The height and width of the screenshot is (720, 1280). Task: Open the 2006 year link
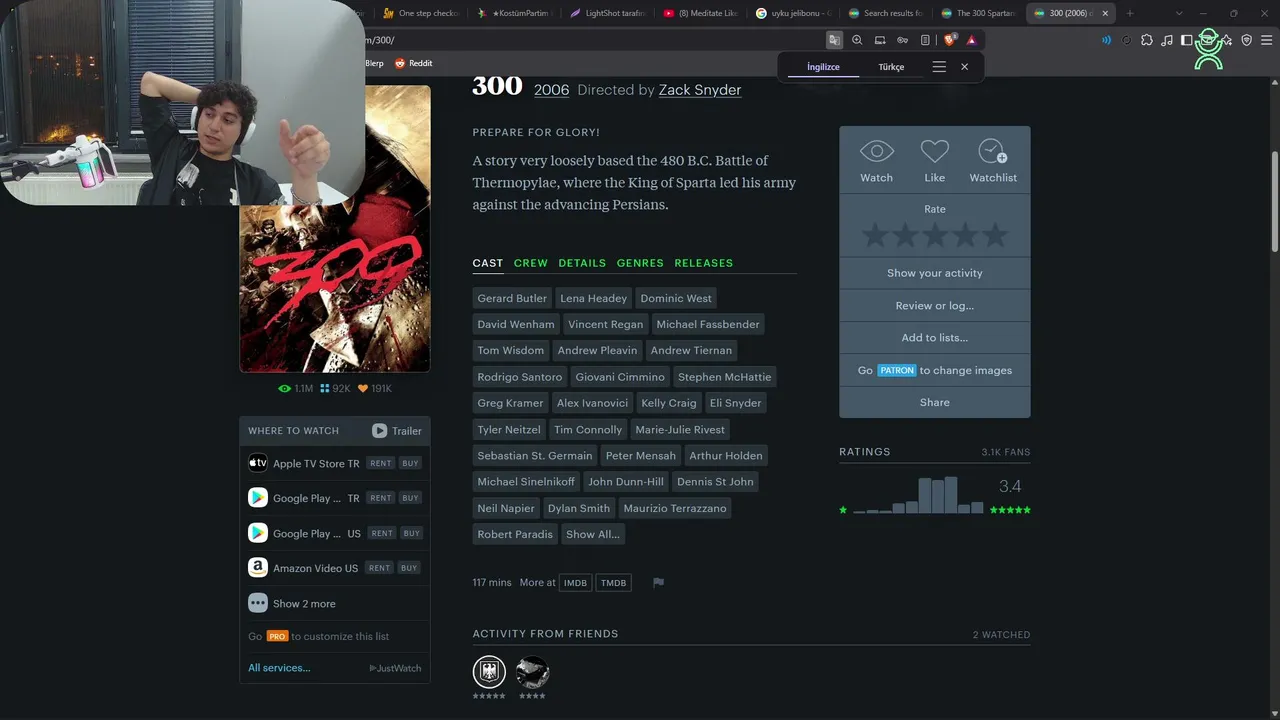(552, 90)
